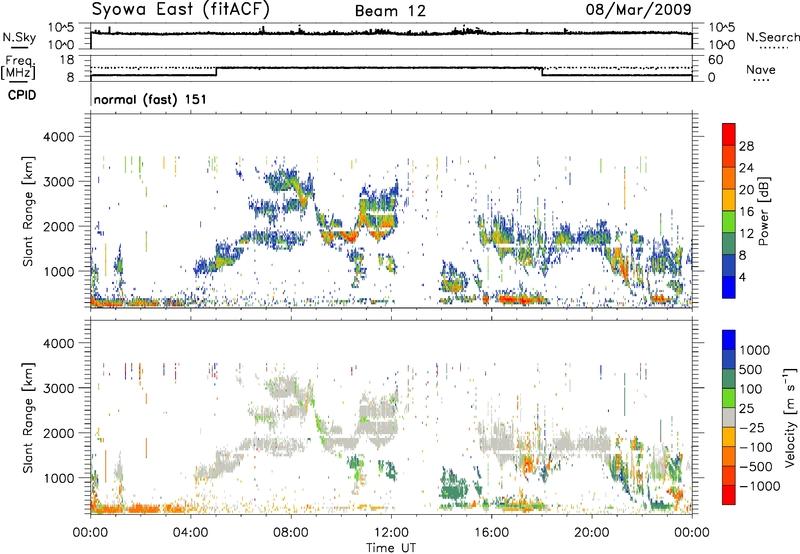Click "Slant Range [km]" label of velocity panel
Screen dimensions: 800x554
tap(28, 418)
